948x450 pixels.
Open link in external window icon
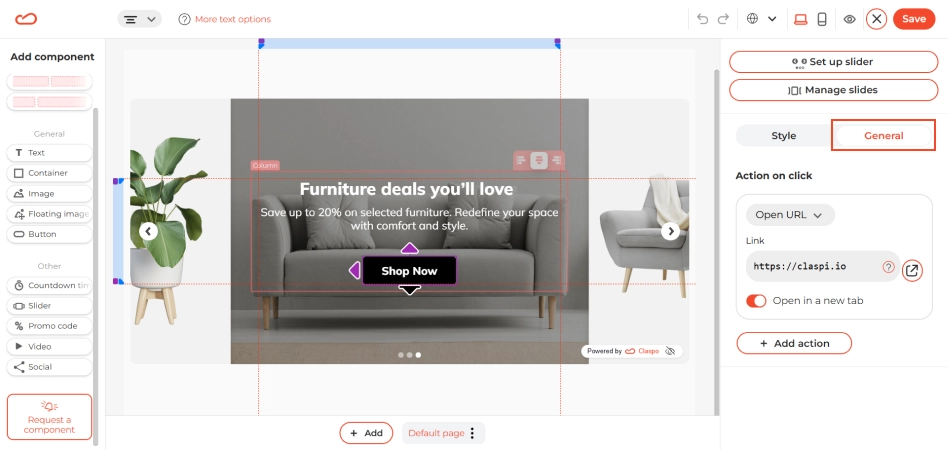912,270
